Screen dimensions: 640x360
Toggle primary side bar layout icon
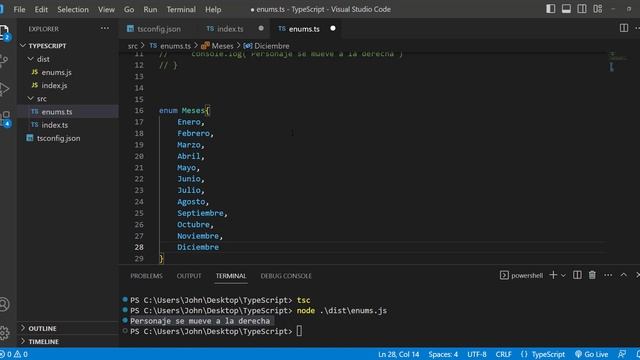tap(551, 9)
